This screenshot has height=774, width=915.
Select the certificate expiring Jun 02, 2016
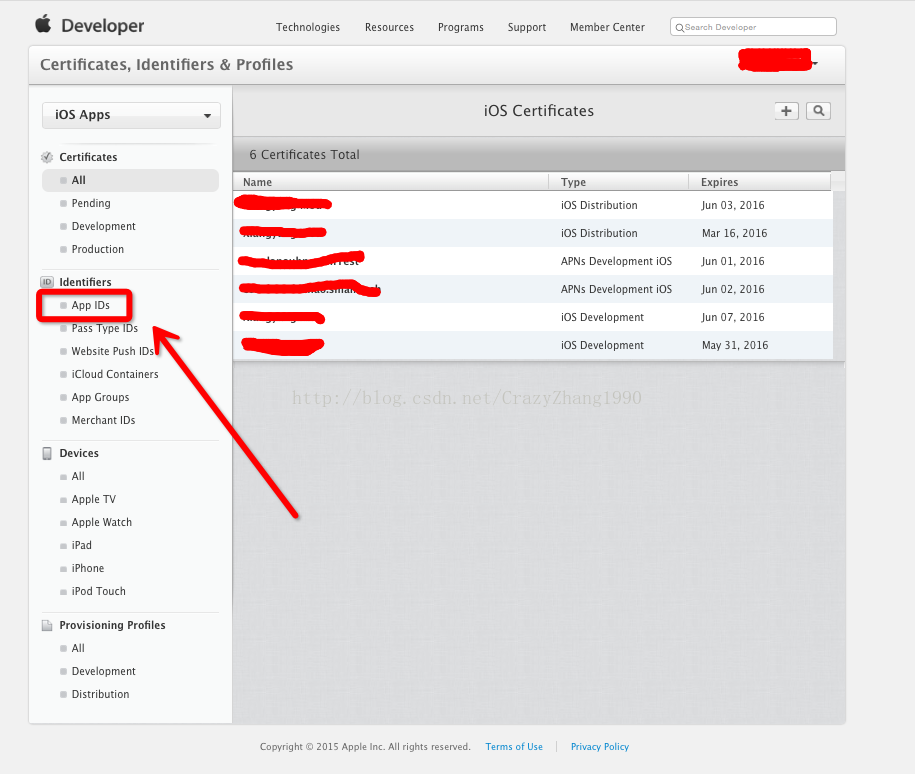[533, 290]
